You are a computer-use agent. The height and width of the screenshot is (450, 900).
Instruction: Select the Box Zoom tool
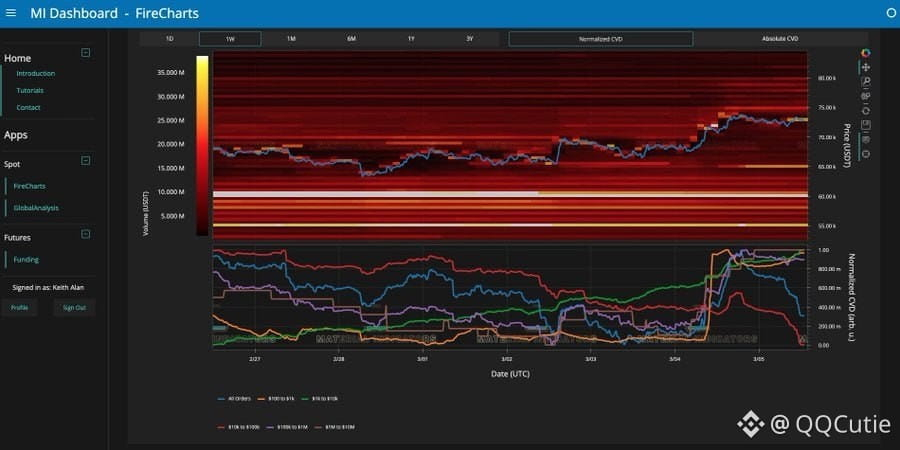(866, 82)
